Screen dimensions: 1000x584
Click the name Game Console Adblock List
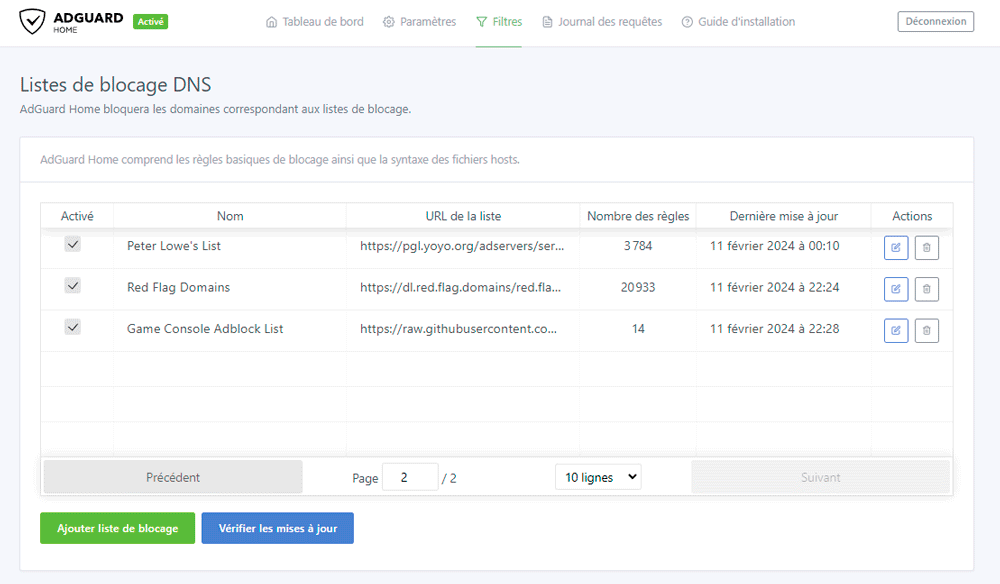(205, 329)
